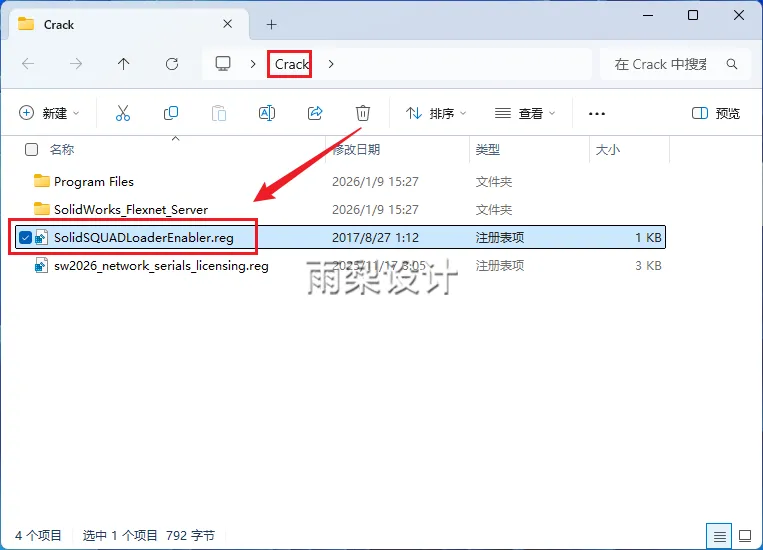Screen dimensions: 763x550
Task: Go back with the left arrow
Action: click(x=28, y=64)
